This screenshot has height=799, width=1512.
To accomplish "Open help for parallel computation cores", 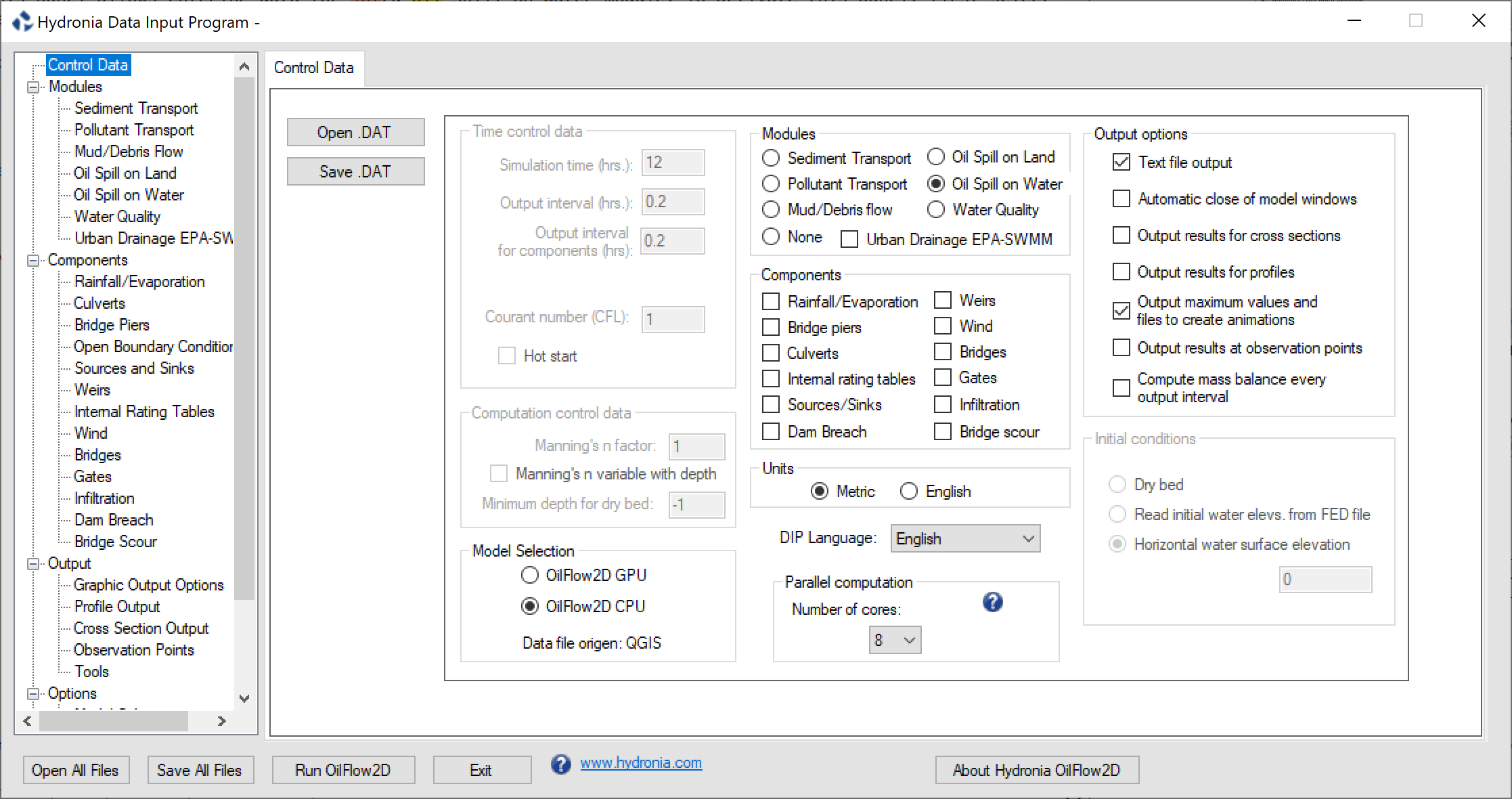I will [992, 602].
